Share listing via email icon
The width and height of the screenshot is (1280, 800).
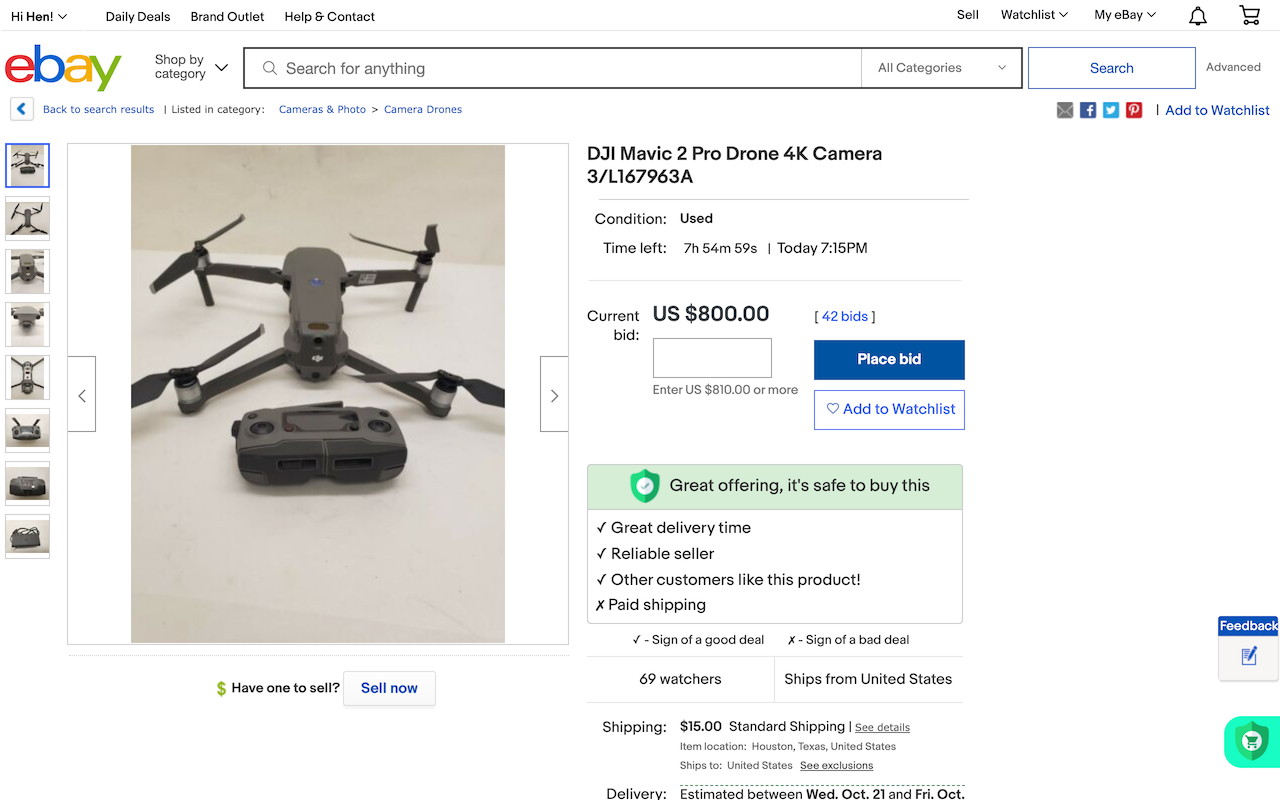coord(1065,110)
